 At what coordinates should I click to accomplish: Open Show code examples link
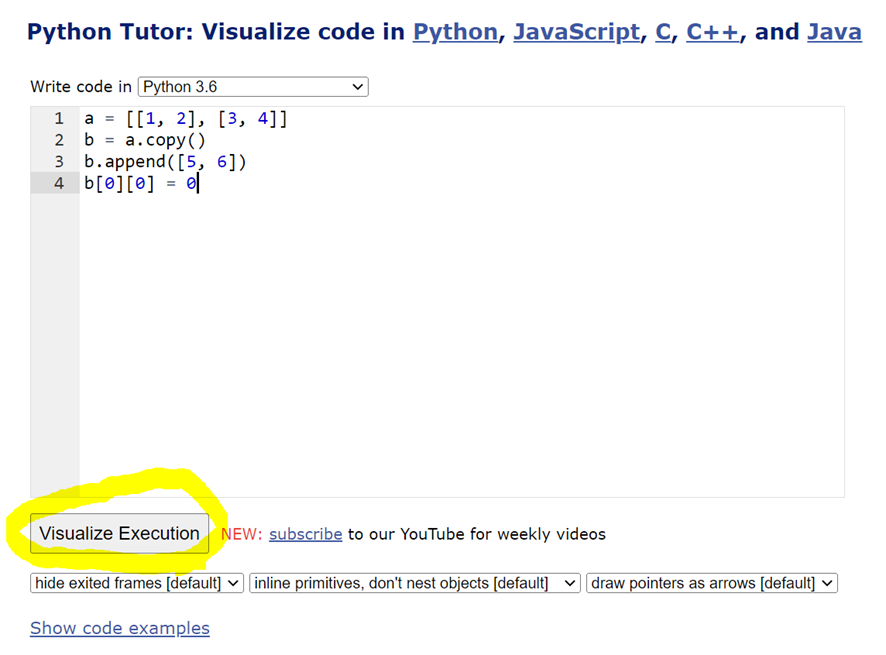[x=120, y=628]
